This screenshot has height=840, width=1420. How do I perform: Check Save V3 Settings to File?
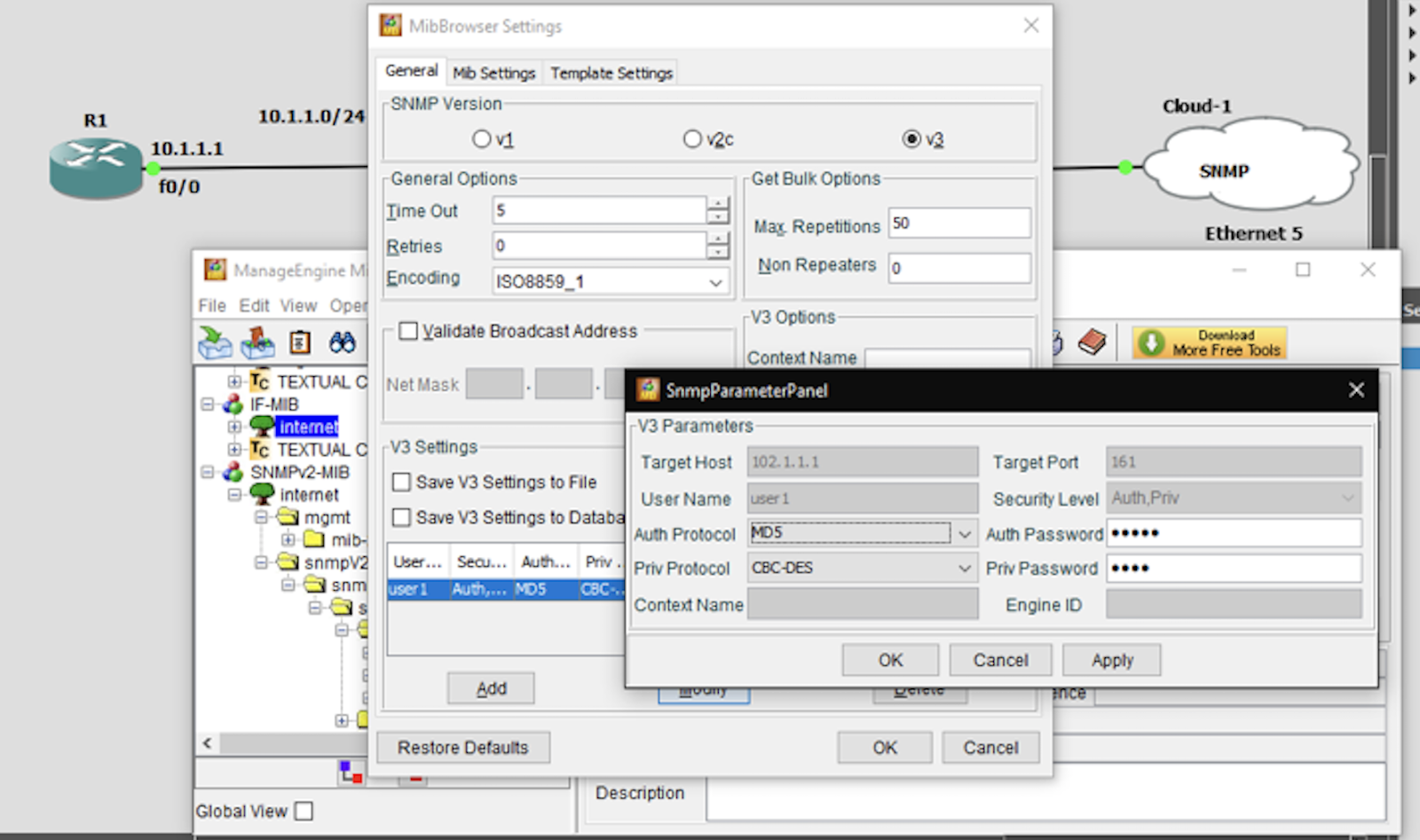tap(401, 482)
